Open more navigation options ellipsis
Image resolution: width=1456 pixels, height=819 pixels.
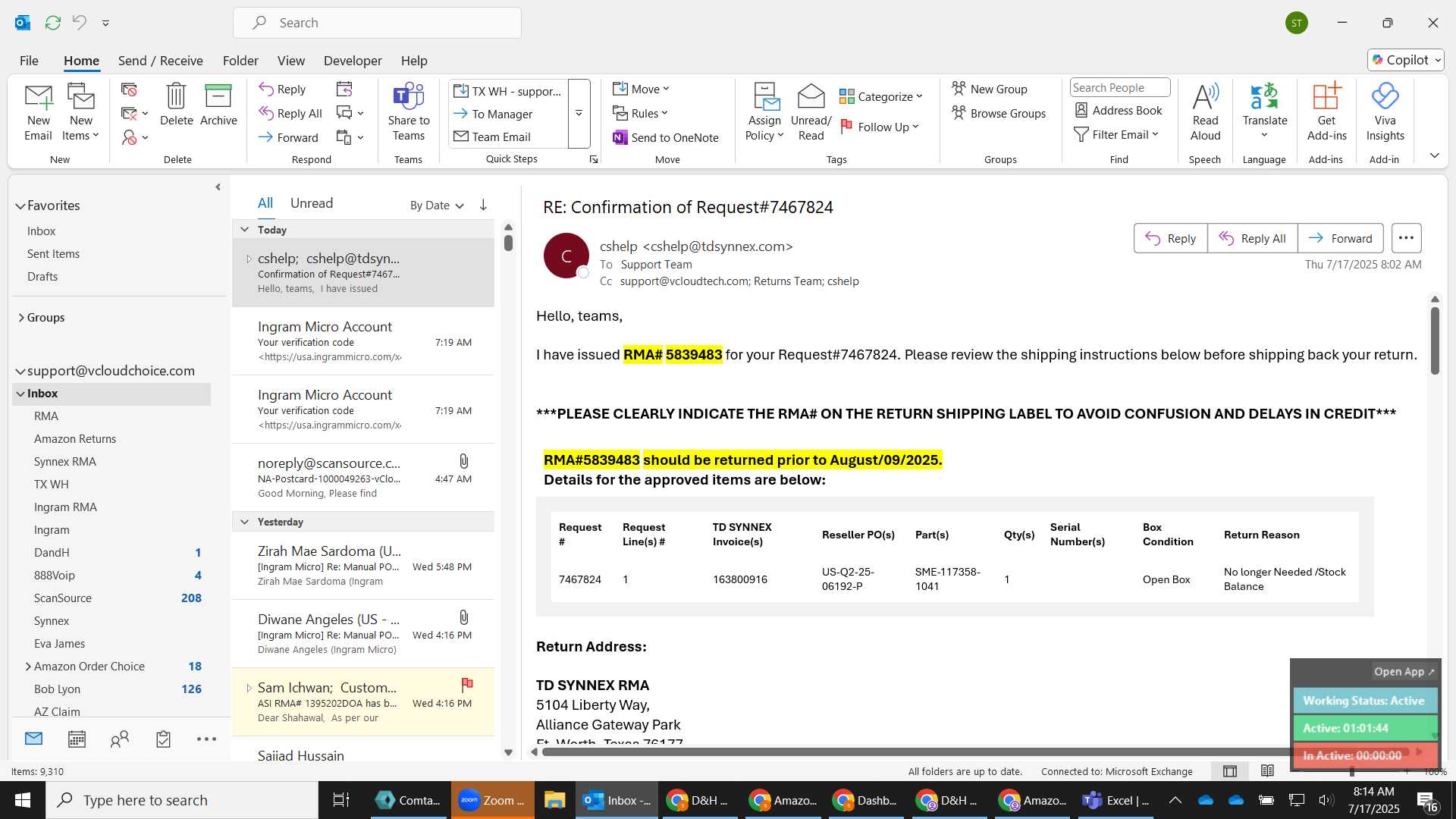click(206, 739)
